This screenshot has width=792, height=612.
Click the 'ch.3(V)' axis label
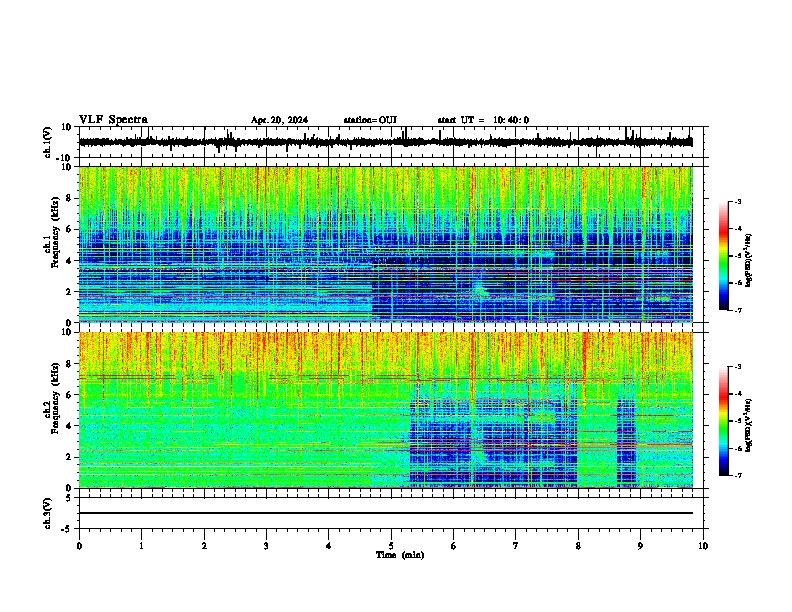[x=47, y=513]
